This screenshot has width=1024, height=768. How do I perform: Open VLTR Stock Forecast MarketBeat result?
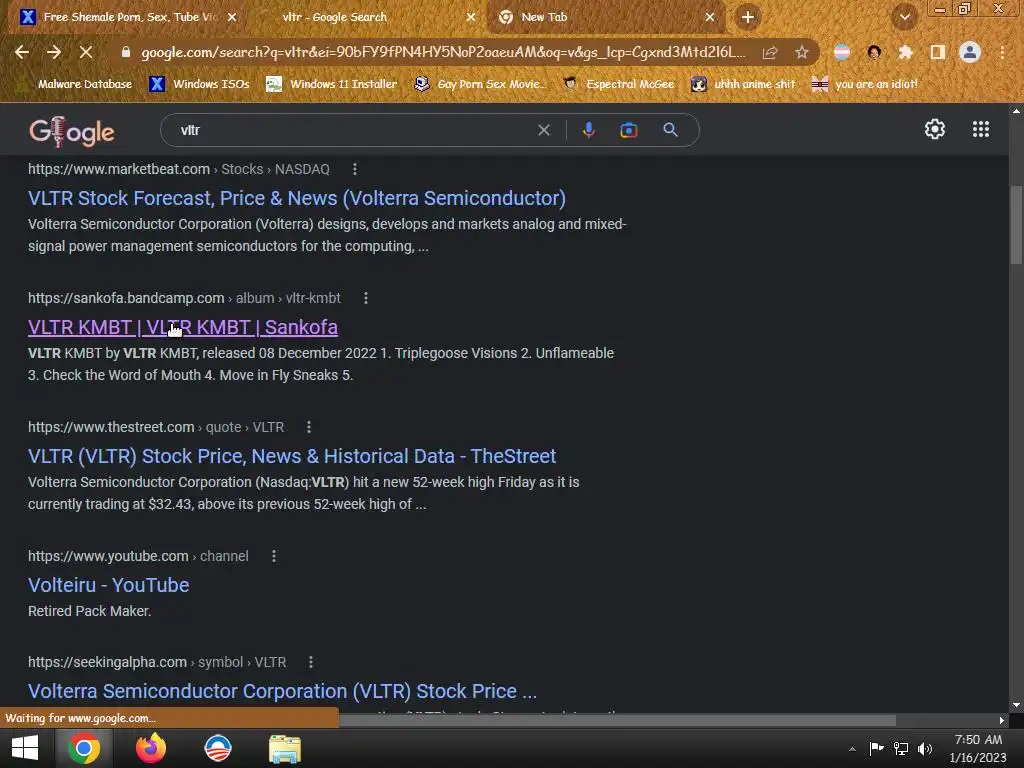296,198
